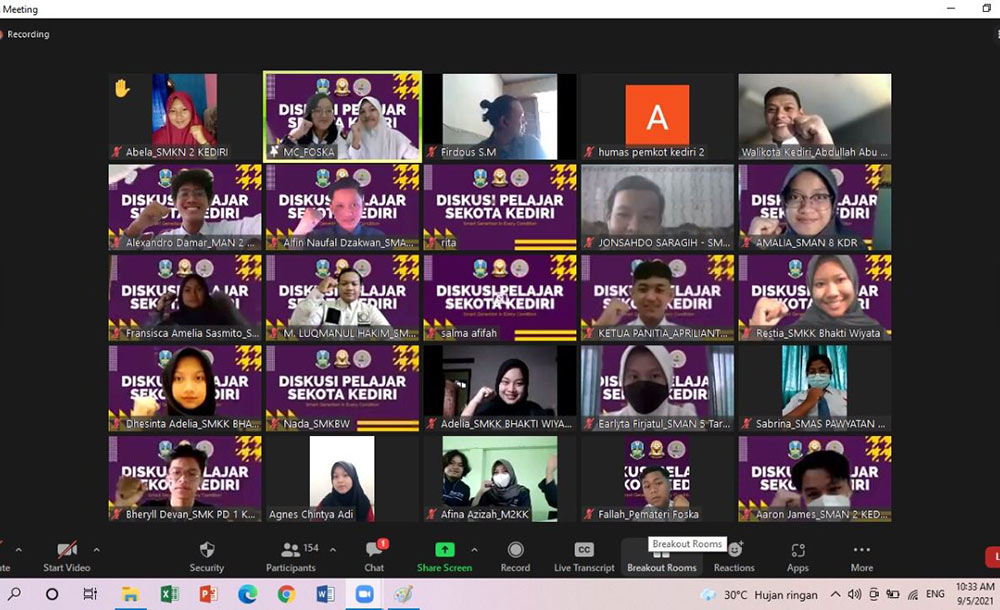The width and height of the screenshot is (1000, 610).
Task: Click the Afina Azizah_M2KK name label
Action: coord(485,514)
